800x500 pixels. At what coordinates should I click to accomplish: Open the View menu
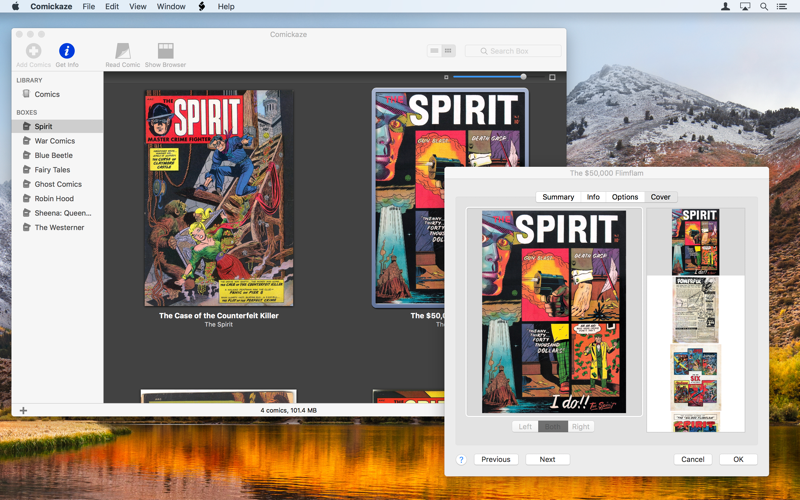tap(138, 6)
